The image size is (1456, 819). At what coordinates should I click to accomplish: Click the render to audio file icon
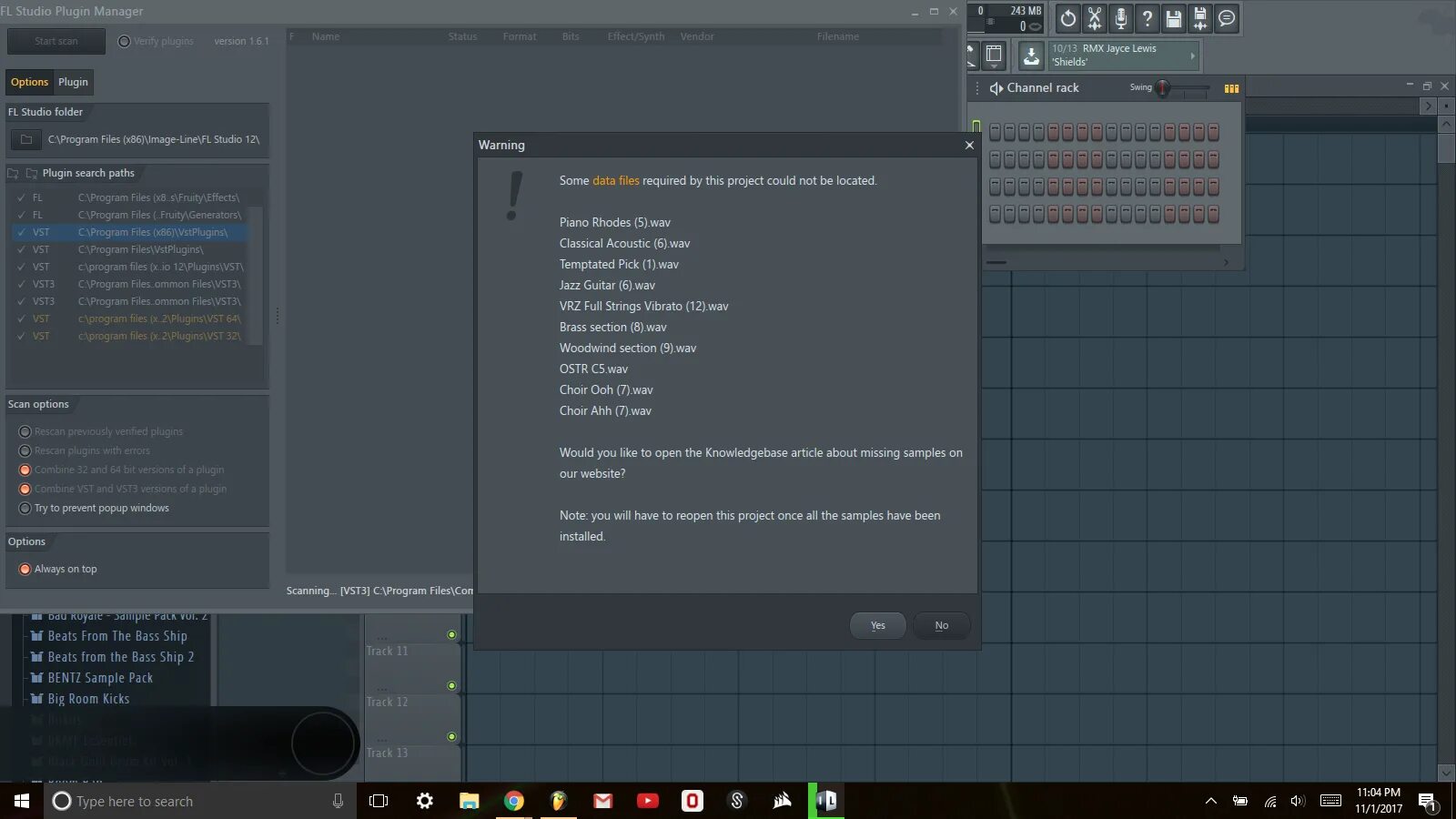pyautogui.click(x=1200, y=18)
